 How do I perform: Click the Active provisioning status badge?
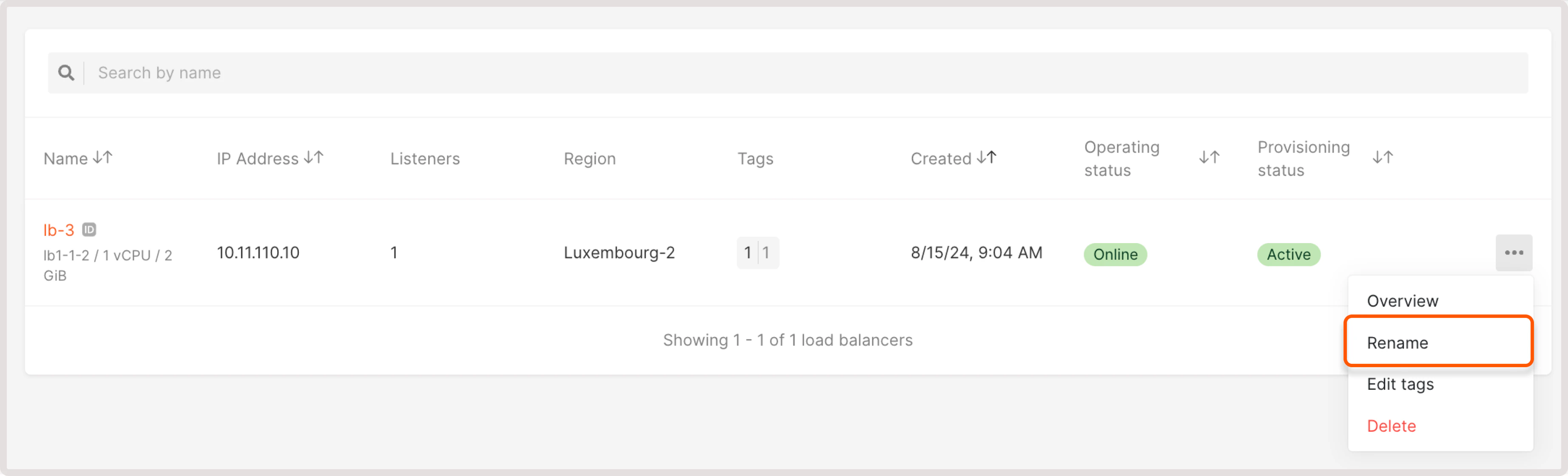(1288, 255)
